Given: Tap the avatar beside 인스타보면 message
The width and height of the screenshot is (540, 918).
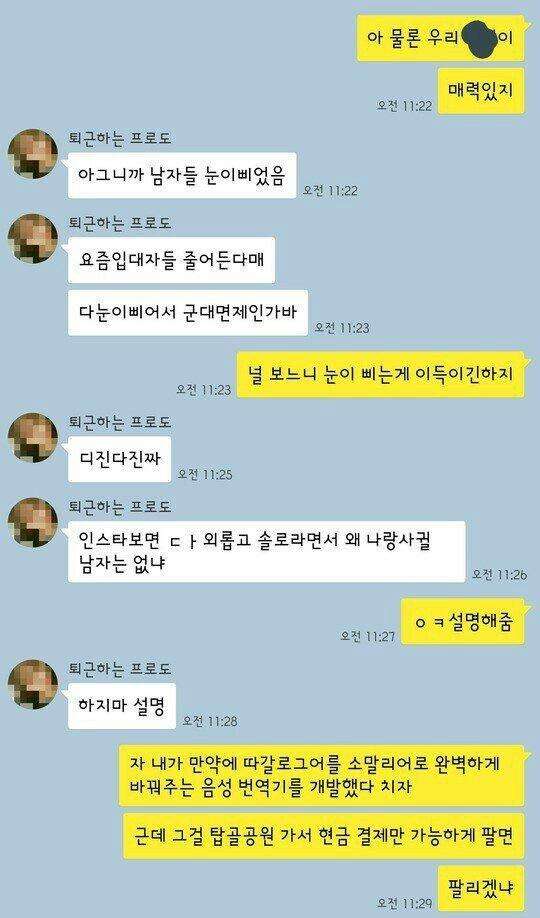Looking at the screenshot, I should (32, 522).
